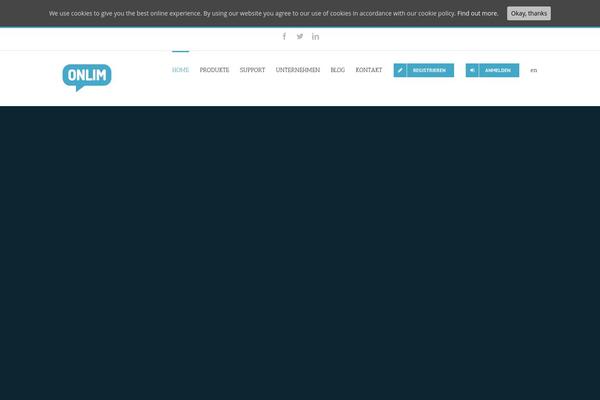Open the PRODUKTE menu
The image size is (600, 400).
214,70
